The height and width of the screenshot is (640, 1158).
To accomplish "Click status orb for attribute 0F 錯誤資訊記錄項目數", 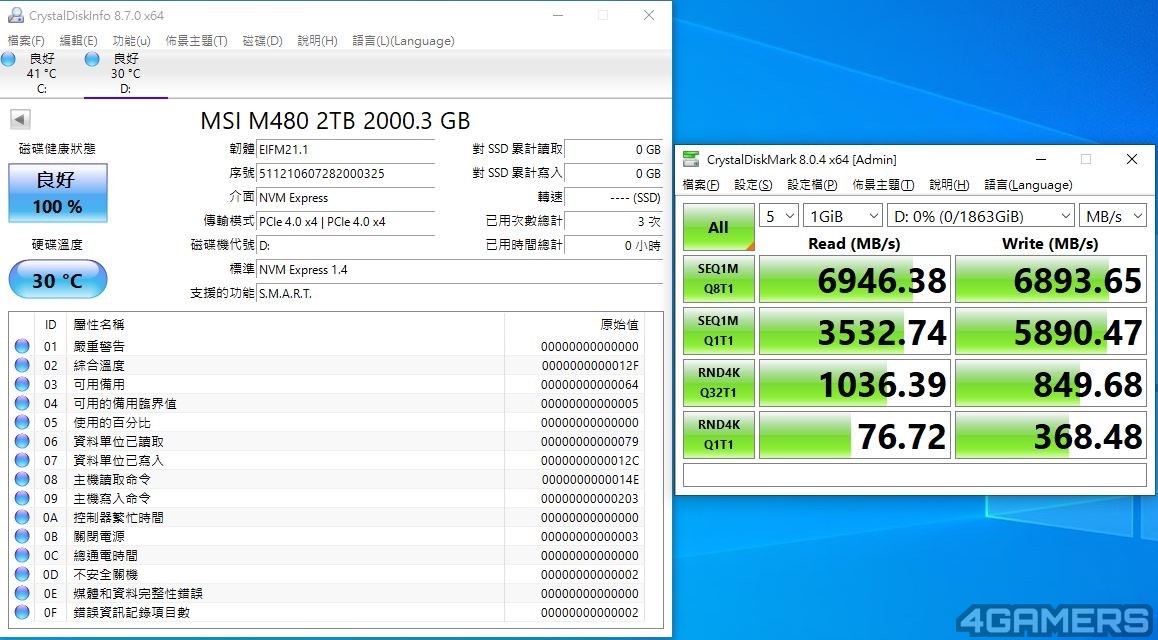I will coord(22,612).
